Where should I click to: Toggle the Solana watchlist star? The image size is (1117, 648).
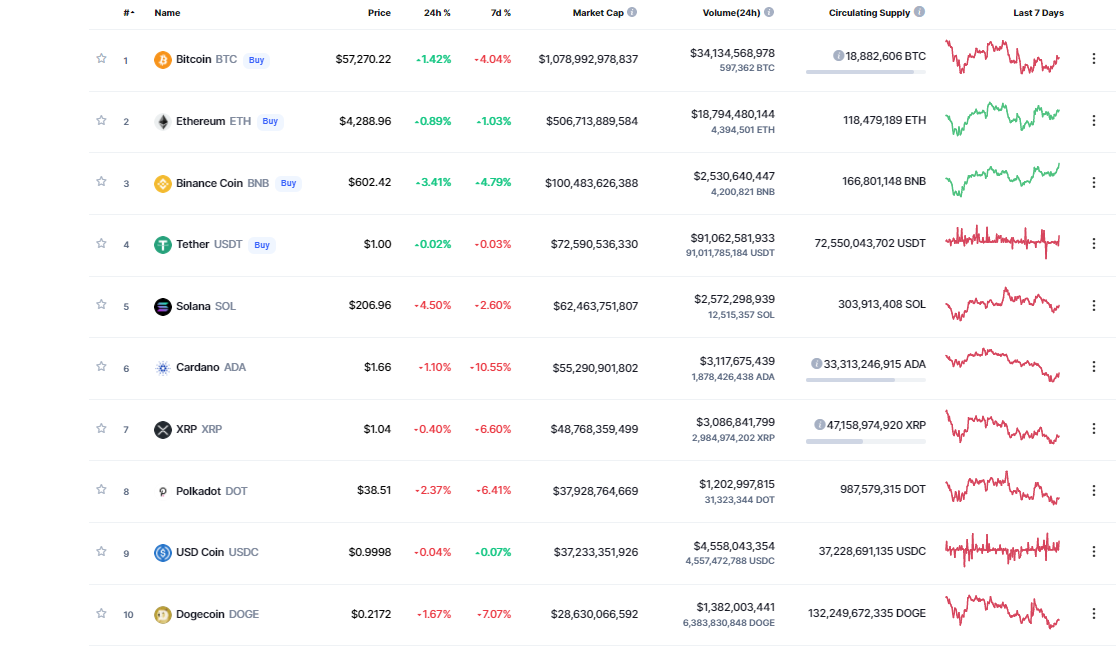pyautogui.click(x=101, y=305)
